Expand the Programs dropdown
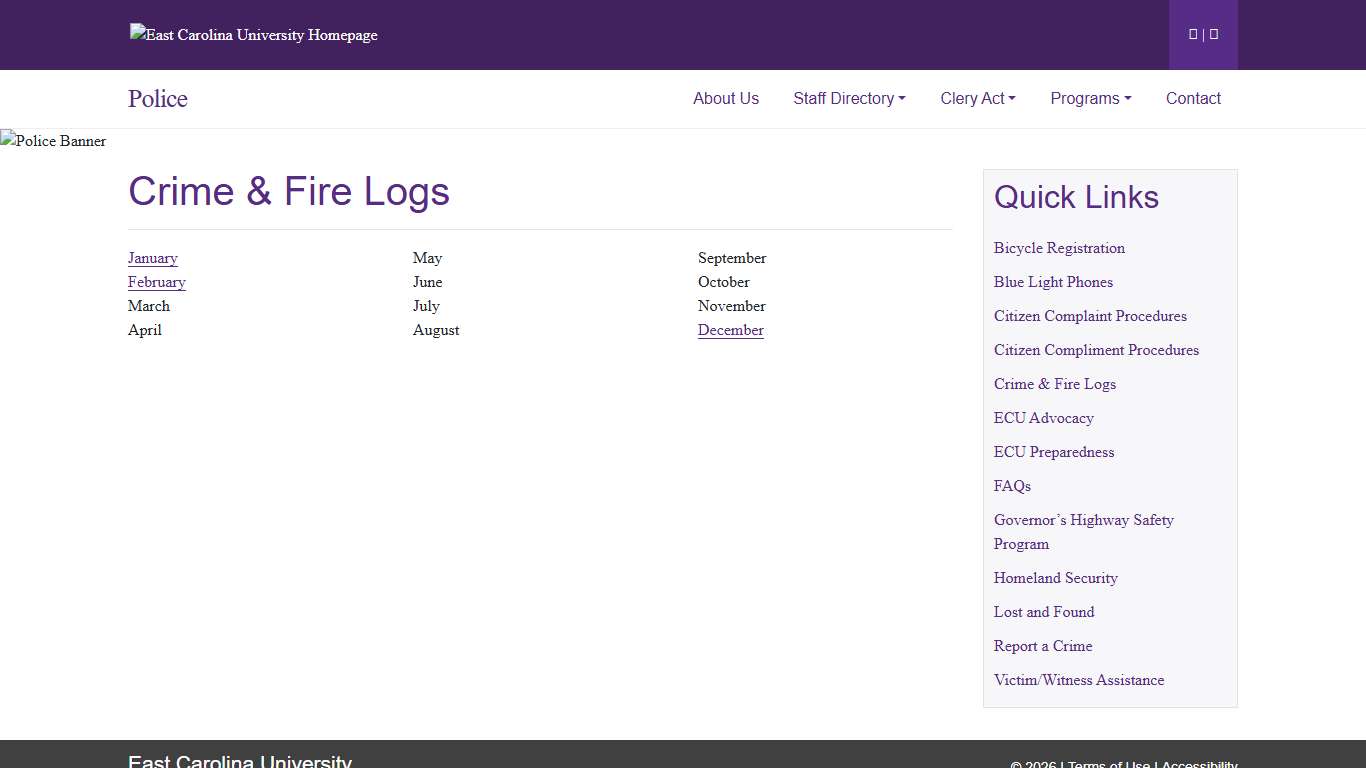The width and height of the screenshot is (1366, 768). (1090, 98)
